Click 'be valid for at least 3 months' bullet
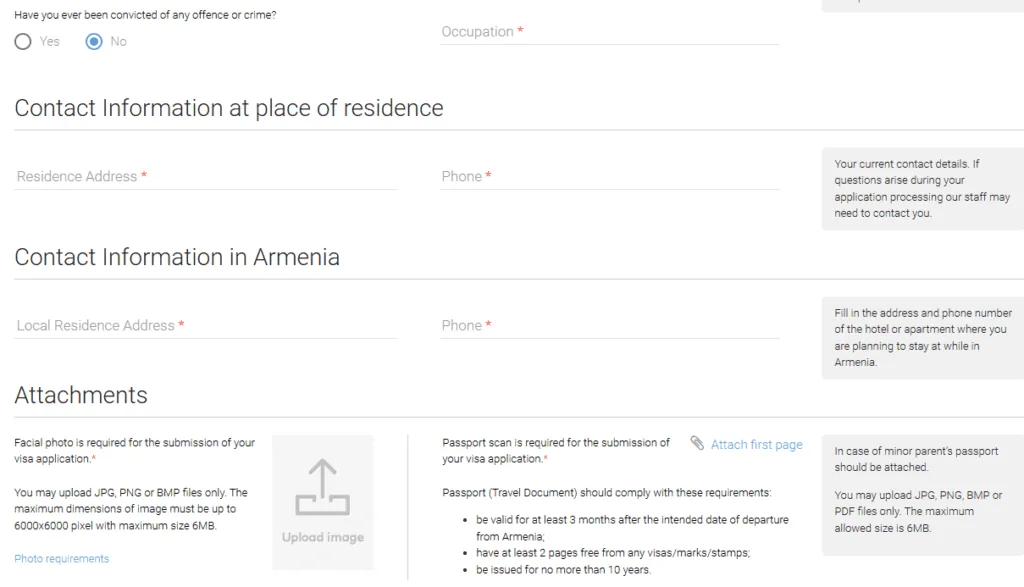Screen dimensions: 1024x587 [632, 528]
